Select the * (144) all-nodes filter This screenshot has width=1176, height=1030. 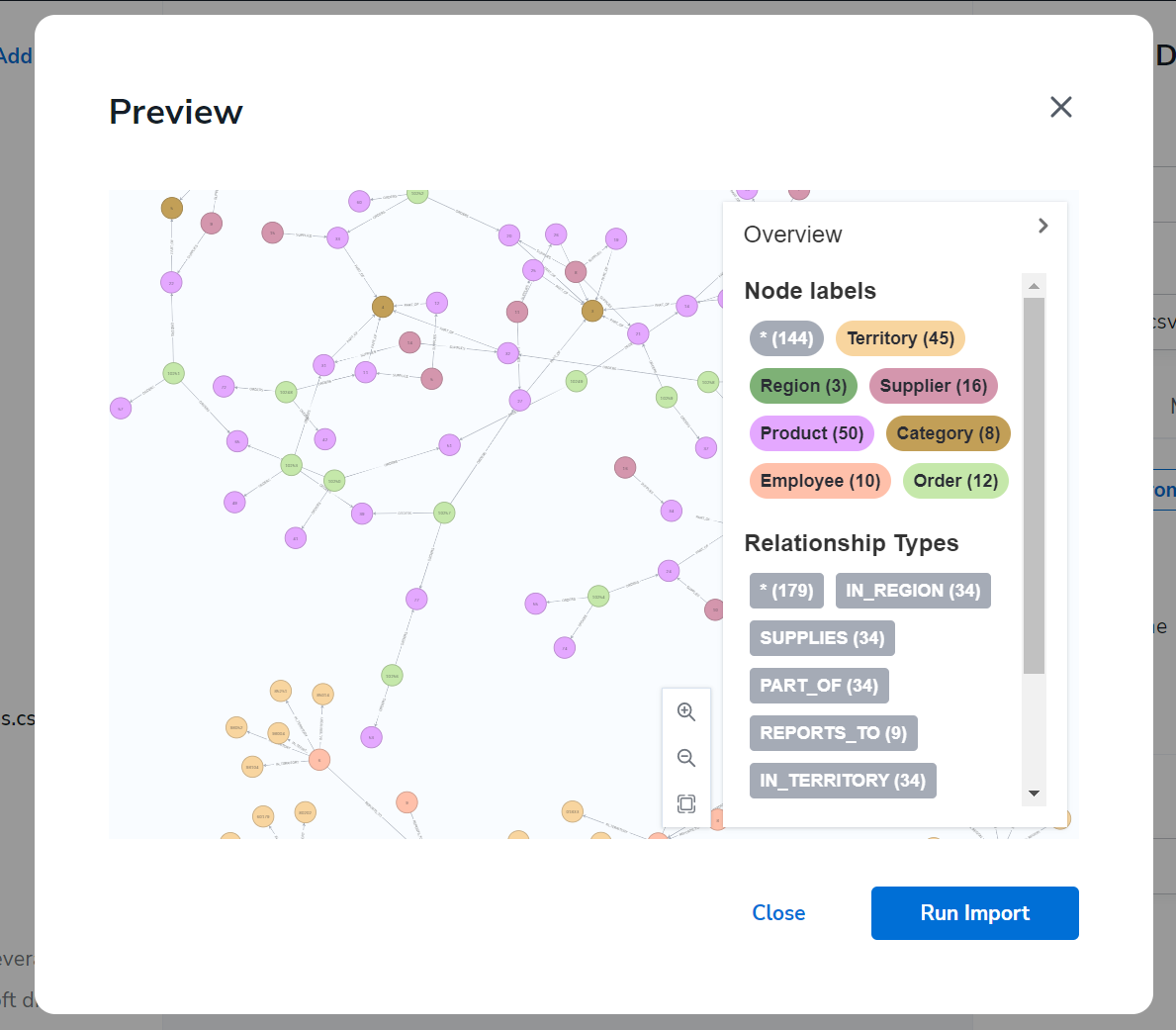786,338
